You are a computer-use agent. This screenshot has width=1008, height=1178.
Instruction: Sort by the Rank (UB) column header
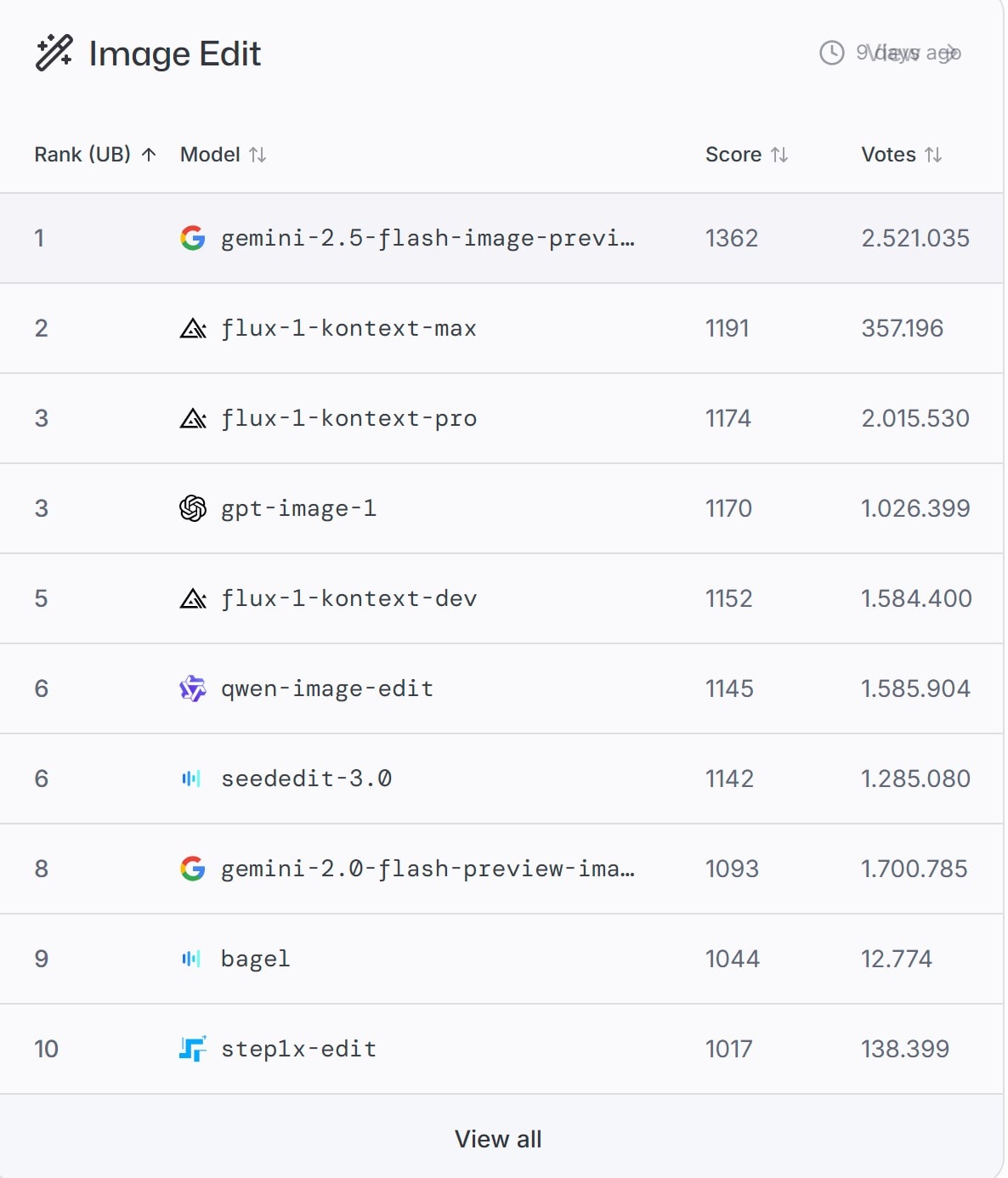coord(95,155)
